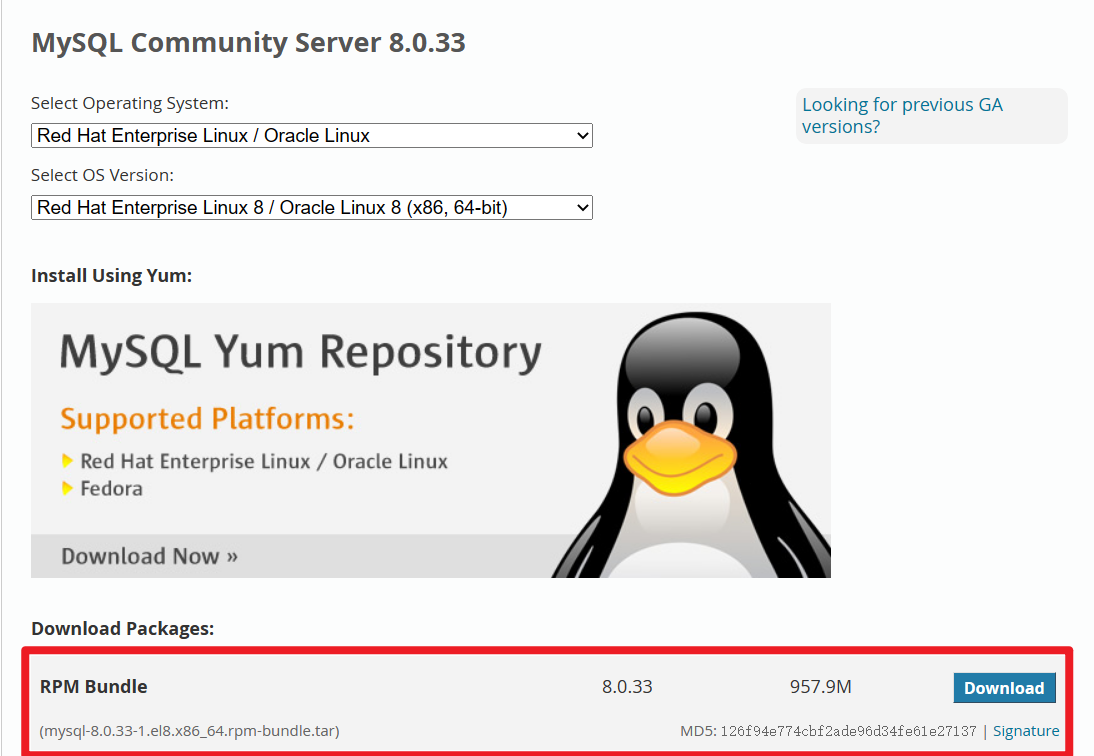This screenshot has height=756, width=1094.
Task: Open the Signature link for RPM Bundle
Action: tap(1026, 731)
